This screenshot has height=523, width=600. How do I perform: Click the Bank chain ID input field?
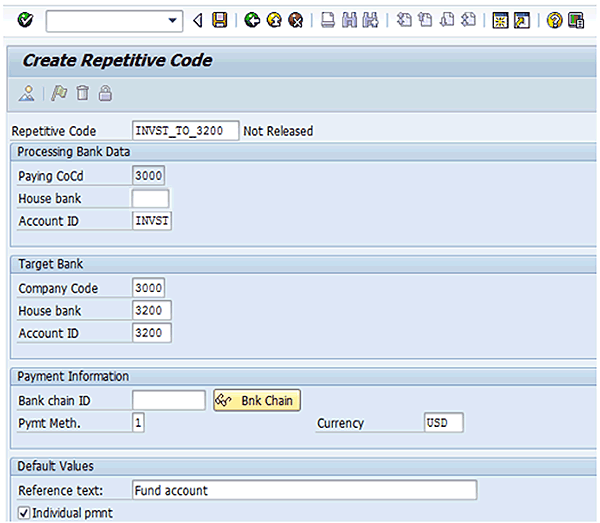[168, 401]
